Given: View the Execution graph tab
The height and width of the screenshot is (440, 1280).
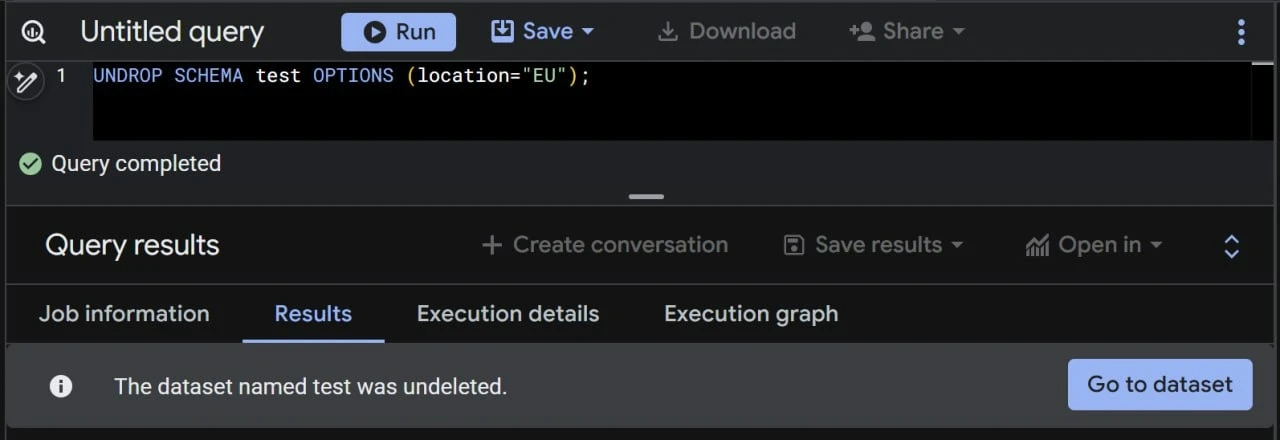Looking at the screenshot, I should click(x=751, y=314).
